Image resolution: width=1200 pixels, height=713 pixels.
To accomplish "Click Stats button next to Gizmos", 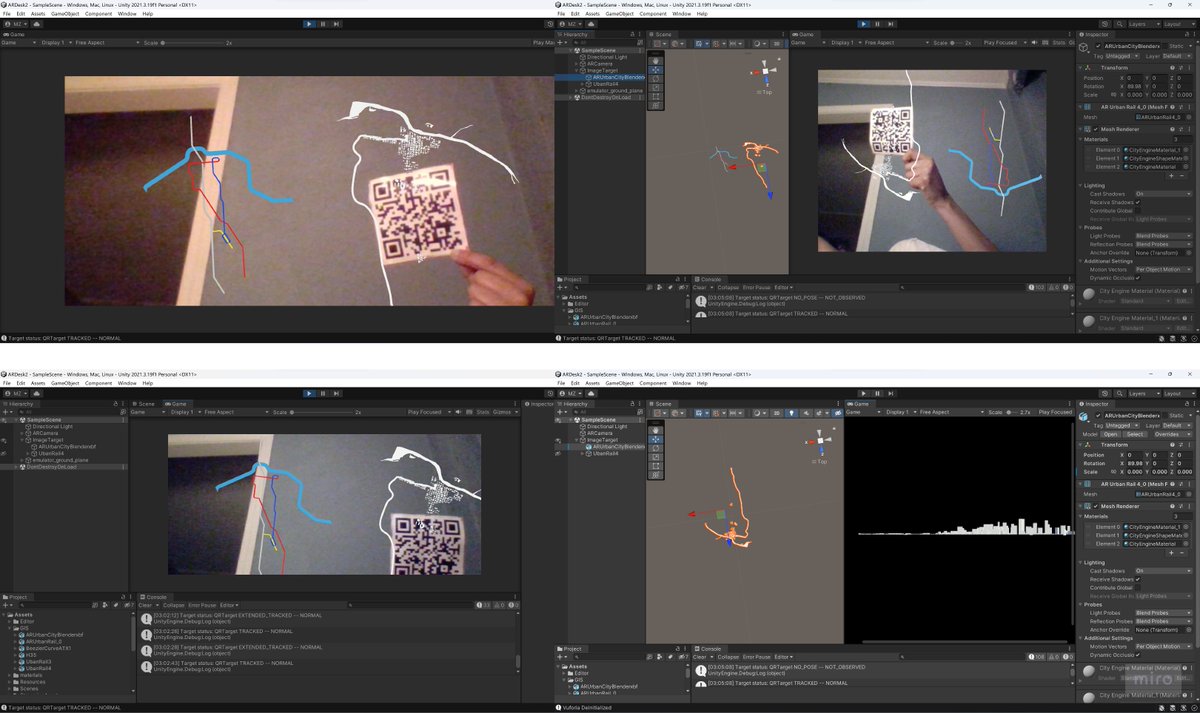I will click(x=483, y=412).
